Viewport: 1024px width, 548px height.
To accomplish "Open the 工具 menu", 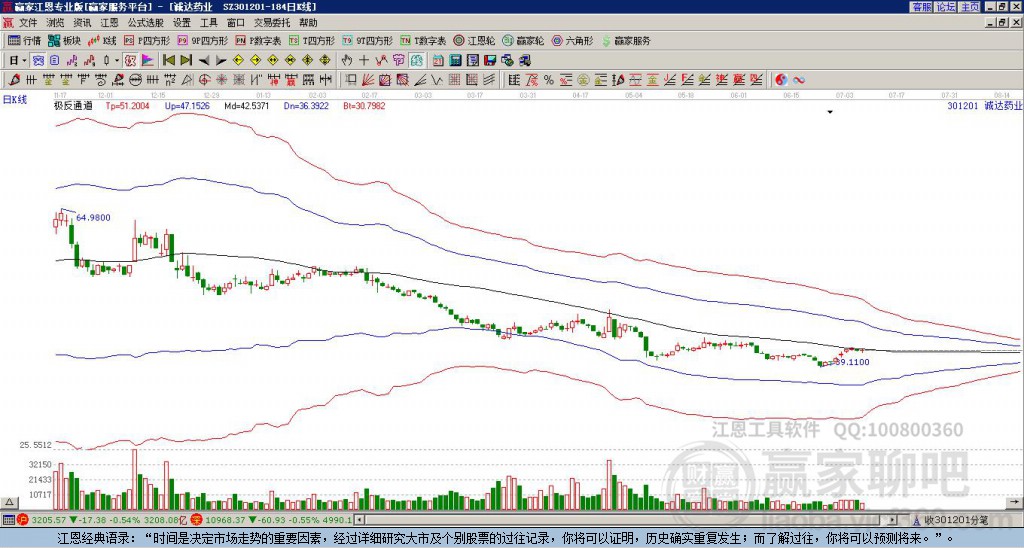I will [x=208, y=23].
